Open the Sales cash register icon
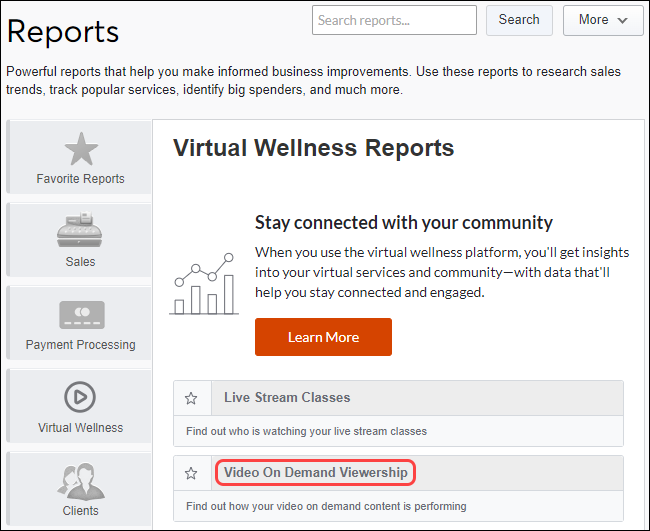650x531 pixels. [80, 230]
